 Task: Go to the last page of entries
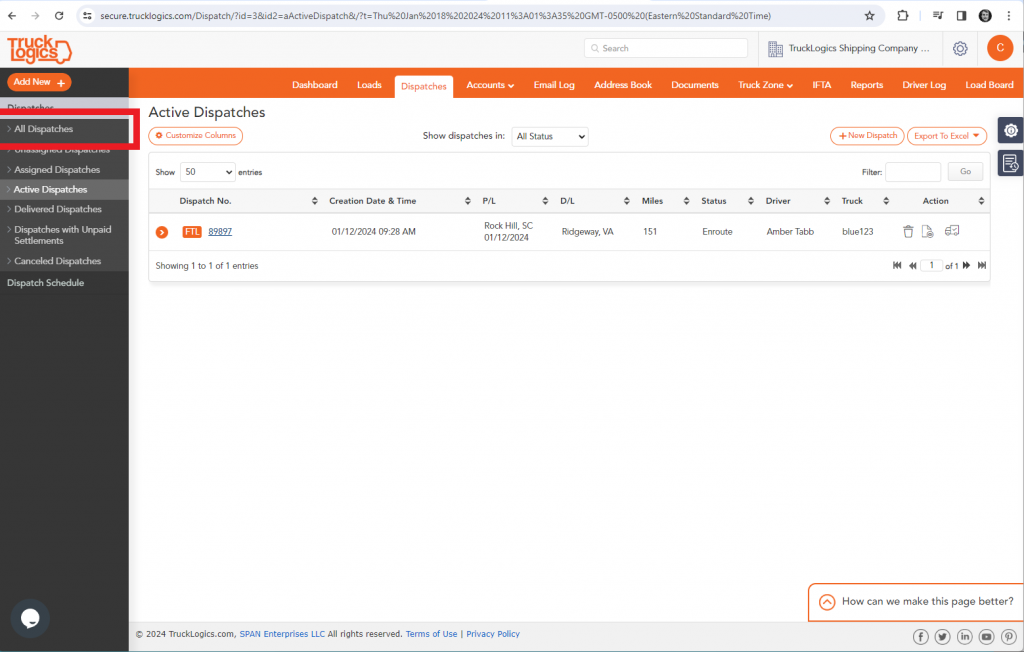(982, 265)
